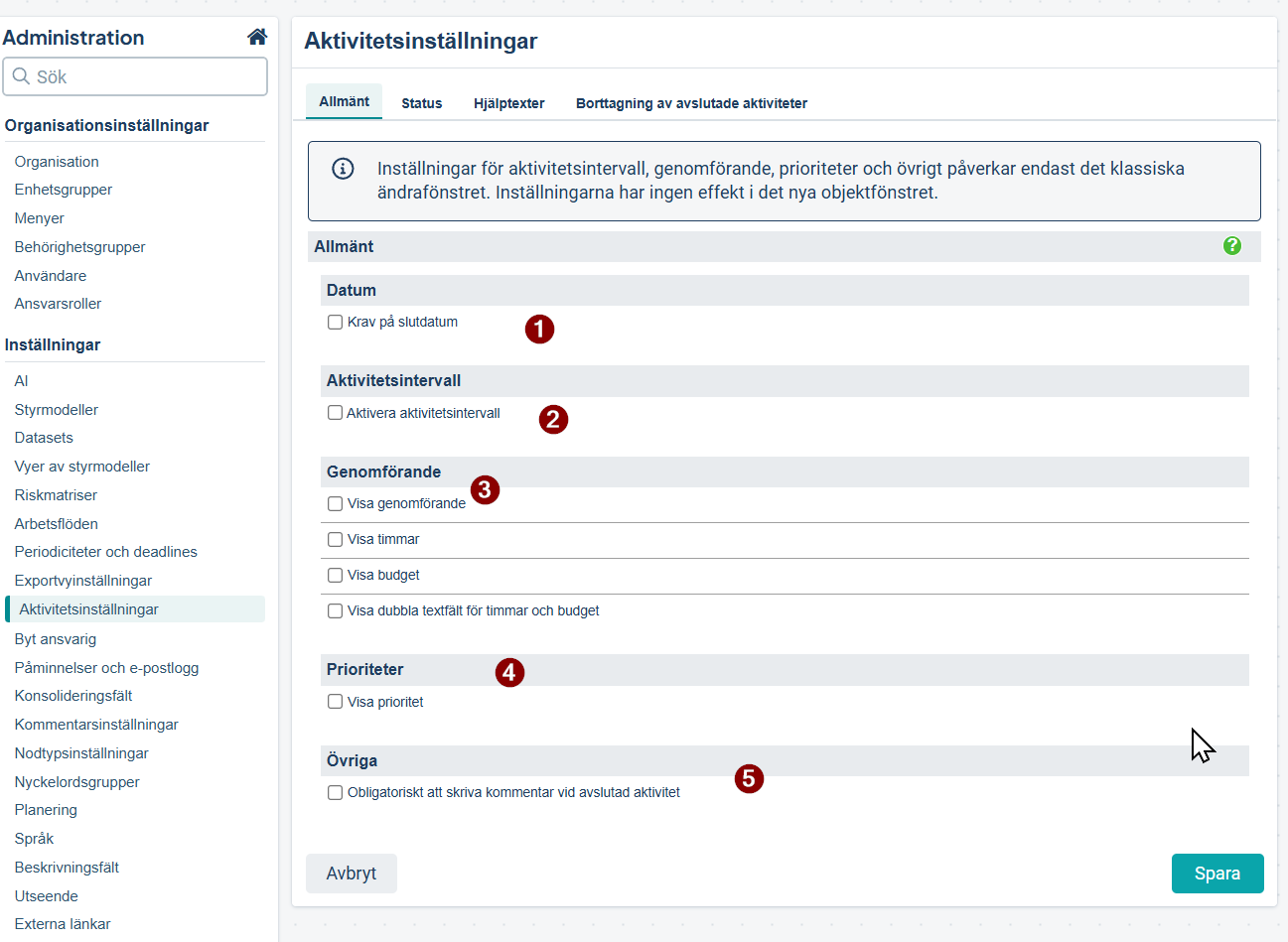Click the Avbryt button
Screen dimensions: 1288x942
[x=352, y=874]
